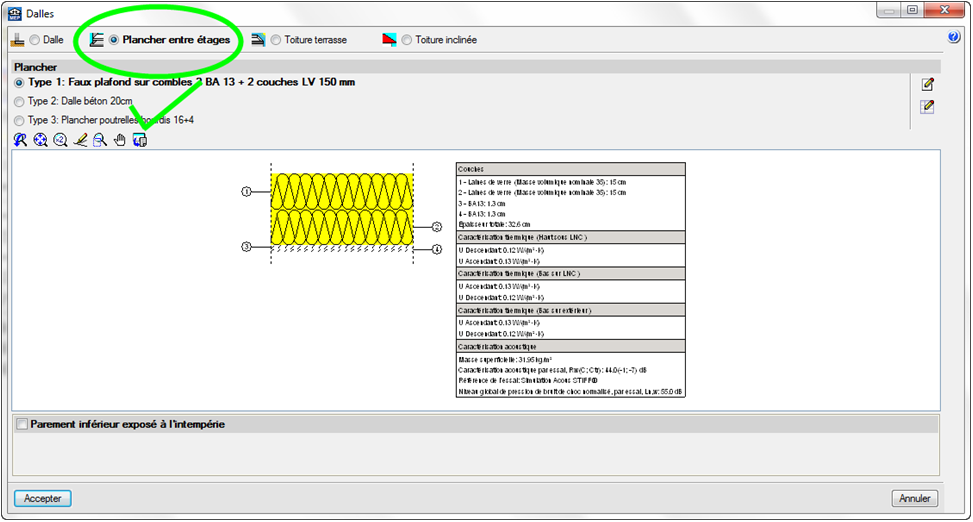973x522 pixels.
Task: Select the yellow pencil tool in toolbar
Action: (80, 140)
